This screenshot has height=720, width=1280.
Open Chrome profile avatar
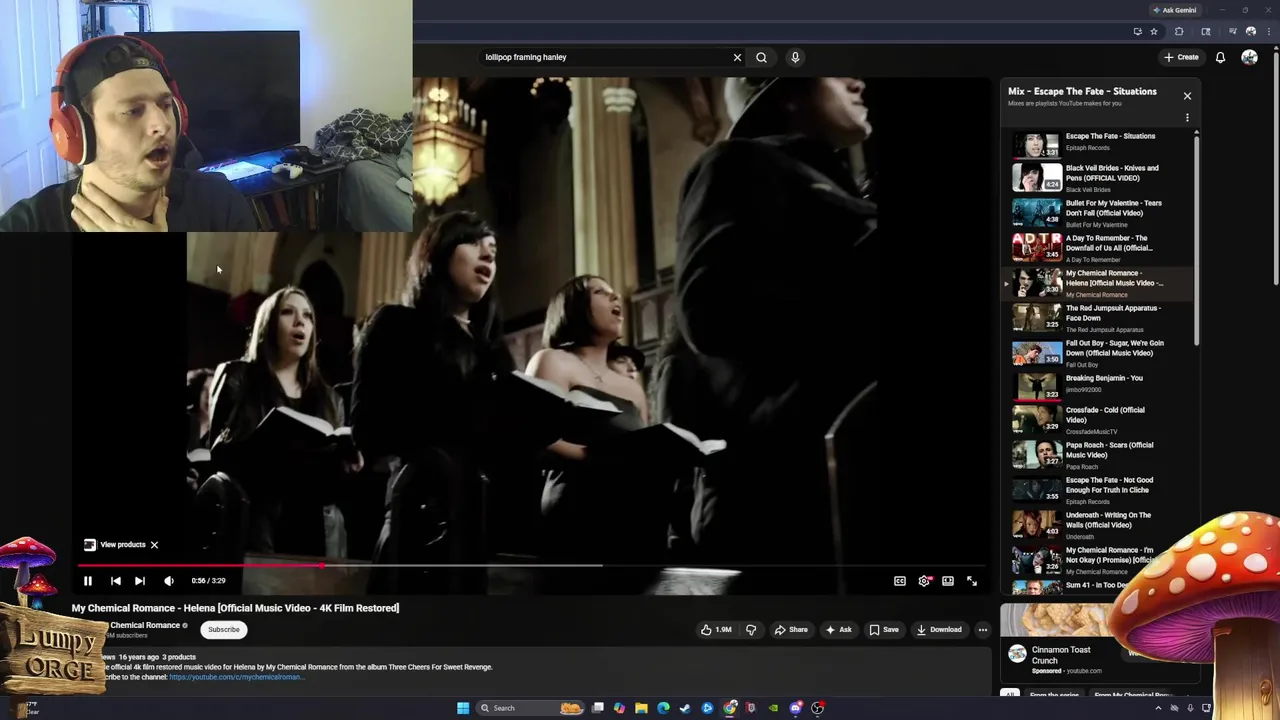pos(1250,32)
